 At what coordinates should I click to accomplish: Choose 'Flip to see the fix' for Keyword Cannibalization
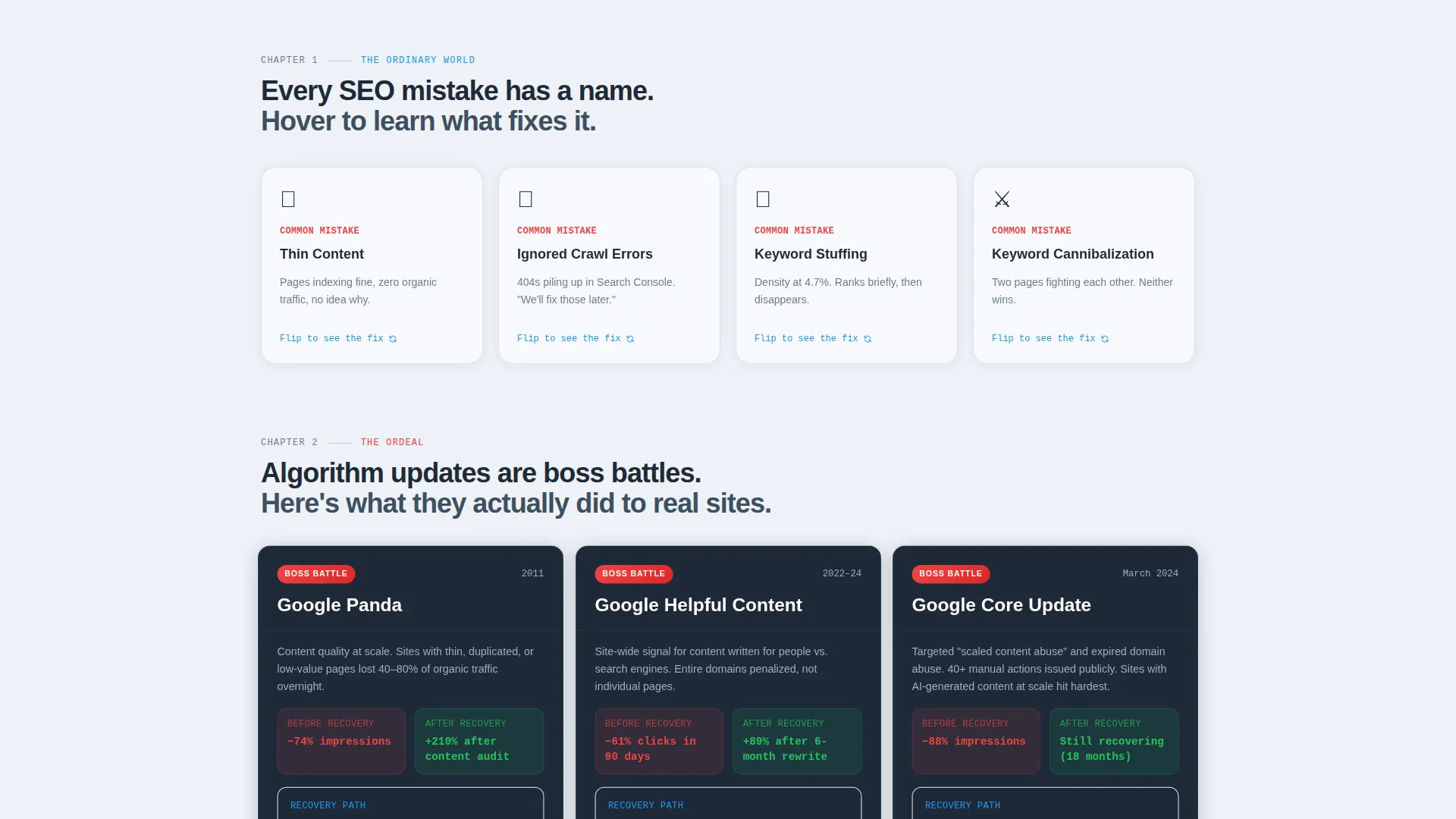coord(1050,338)
